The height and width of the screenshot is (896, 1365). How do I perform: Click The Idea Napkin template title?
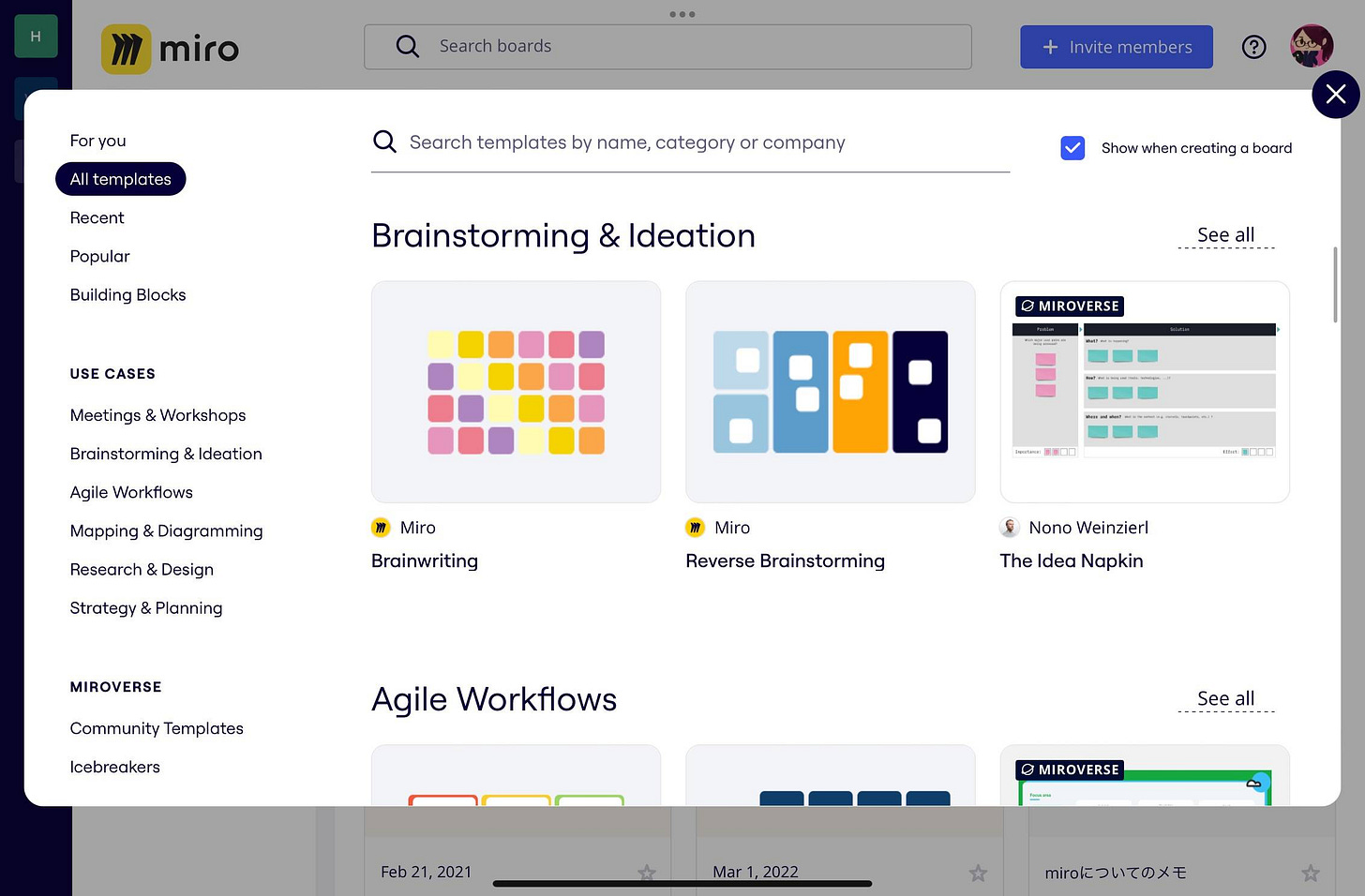point(1072,560)
